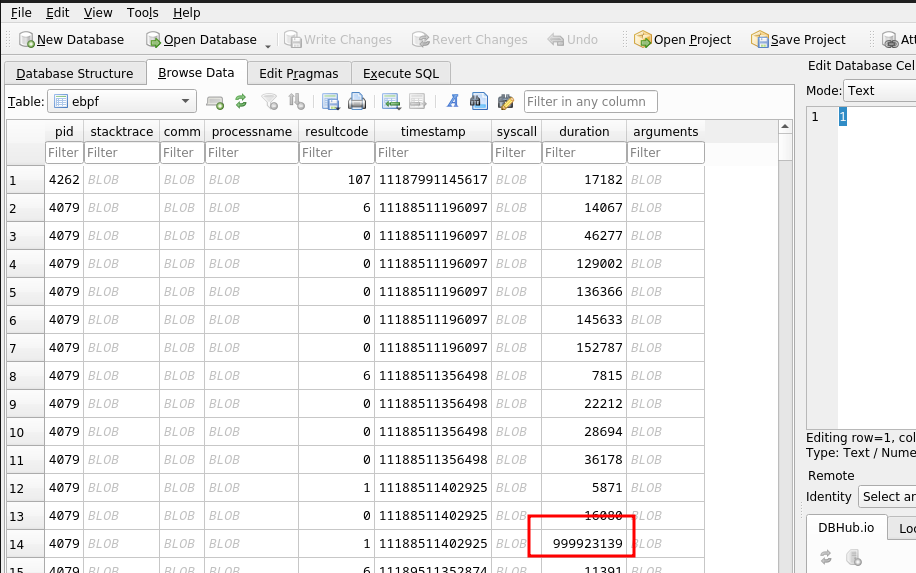Click the clear all filters icon
Screen dimensions: 916x573
point(269,101)
